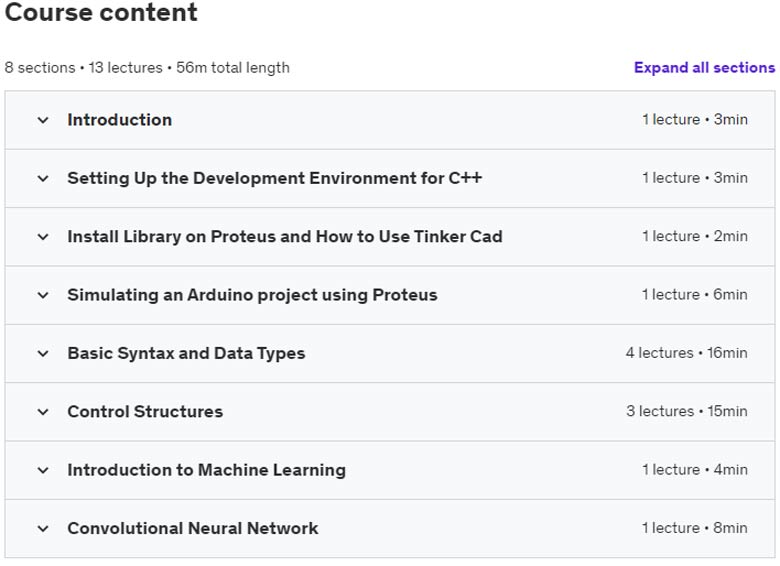Open Setting Up the Development Environment for C++ title
The image size is (780, 566).
(275, 178)
